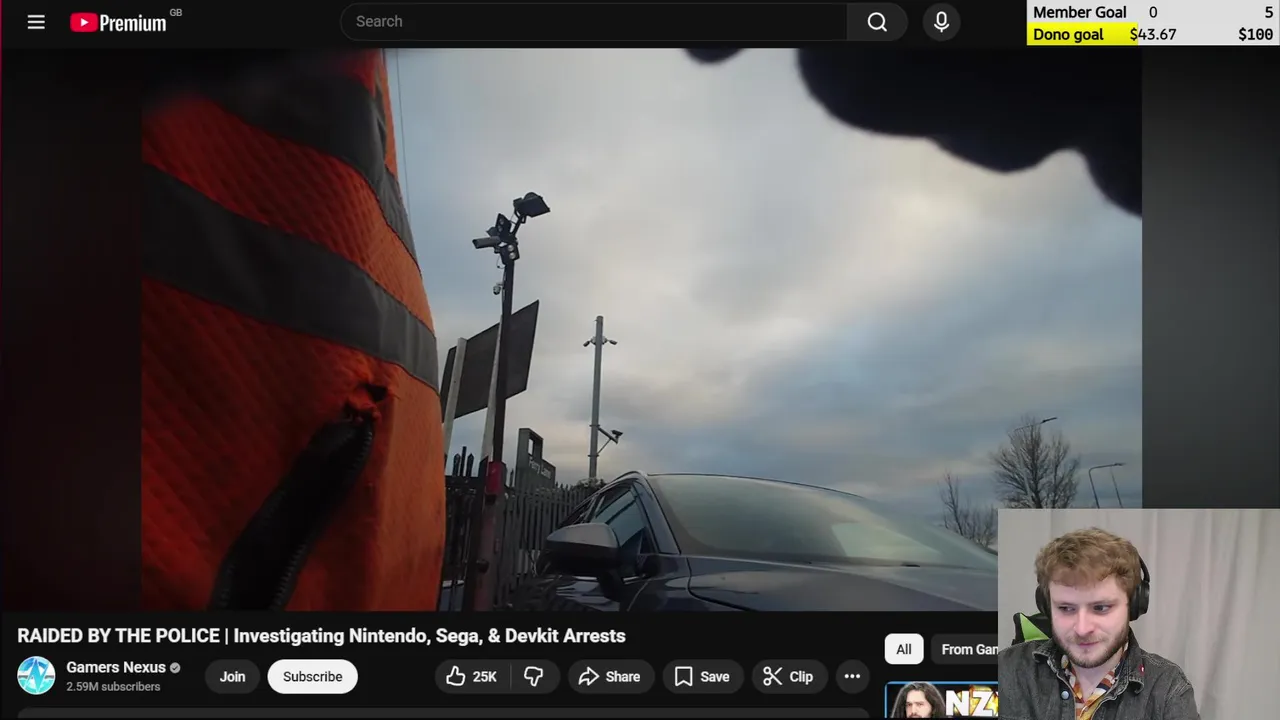Click into the Search input field
Viewport: 1280px width, 720px height.
tap(594, 21)
